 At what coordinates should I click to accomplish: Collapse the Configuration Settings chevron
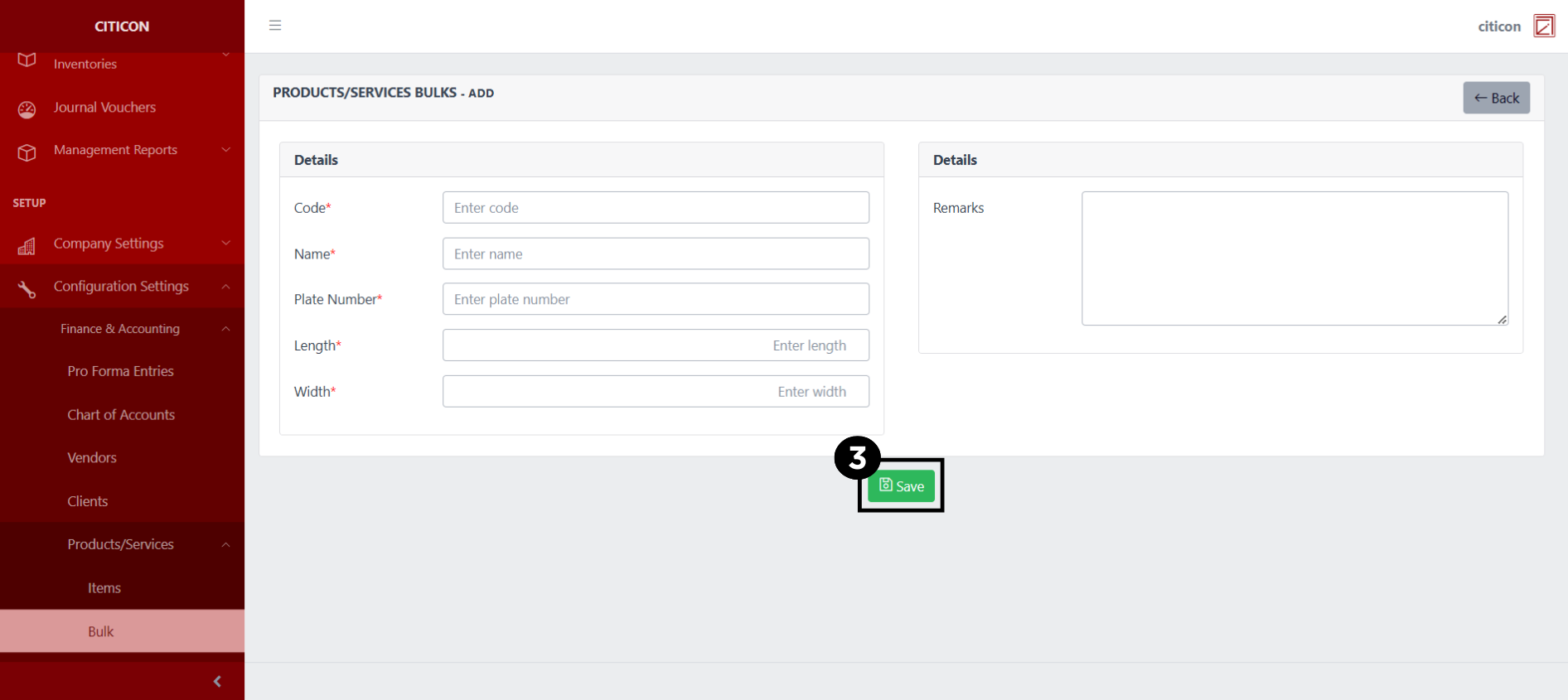tap(225, 286)
